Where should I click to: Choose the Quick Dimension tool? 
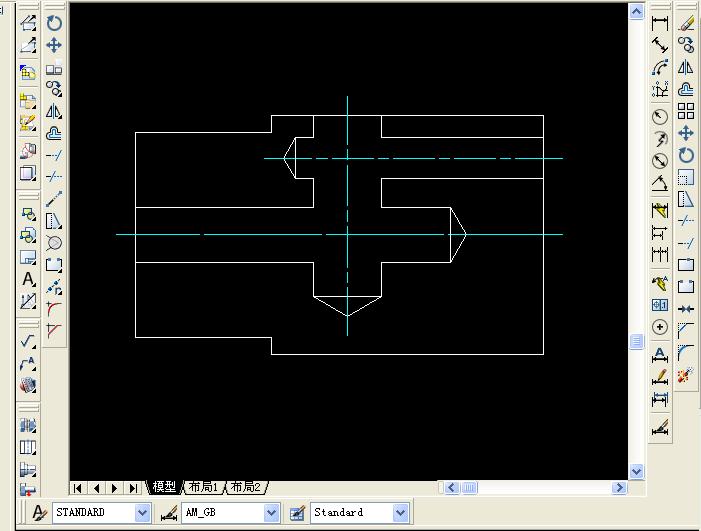[x=659, y=211]
